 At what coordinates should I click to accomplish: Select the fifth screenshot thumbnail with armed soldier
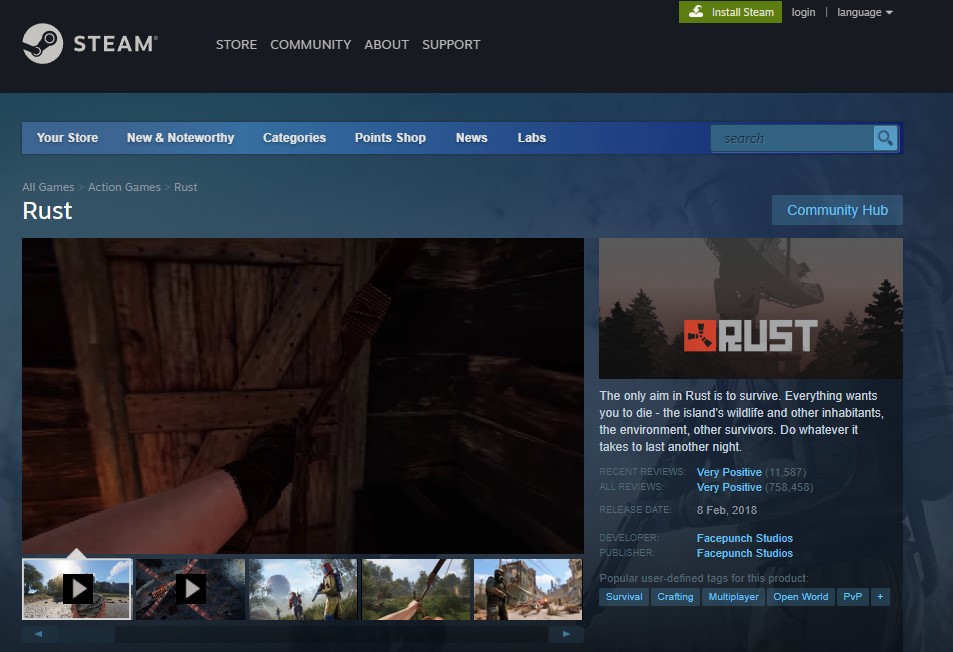point(528,589)
